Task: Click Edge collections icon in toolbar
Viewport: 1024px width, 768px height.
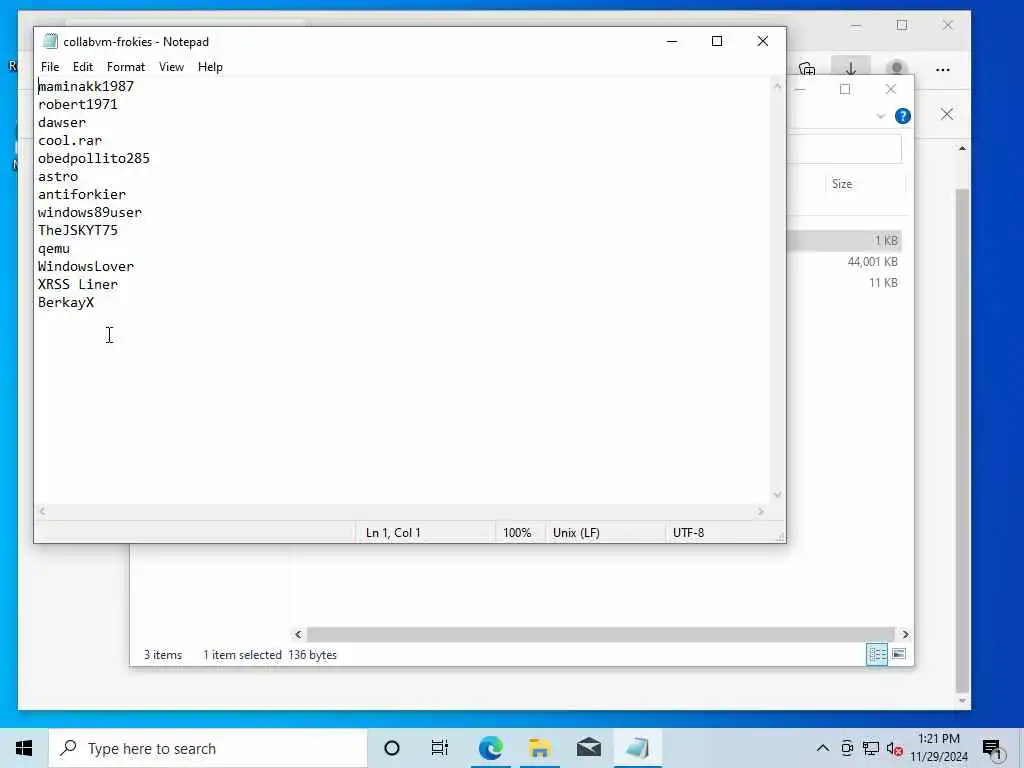Action: click(807, 69)
